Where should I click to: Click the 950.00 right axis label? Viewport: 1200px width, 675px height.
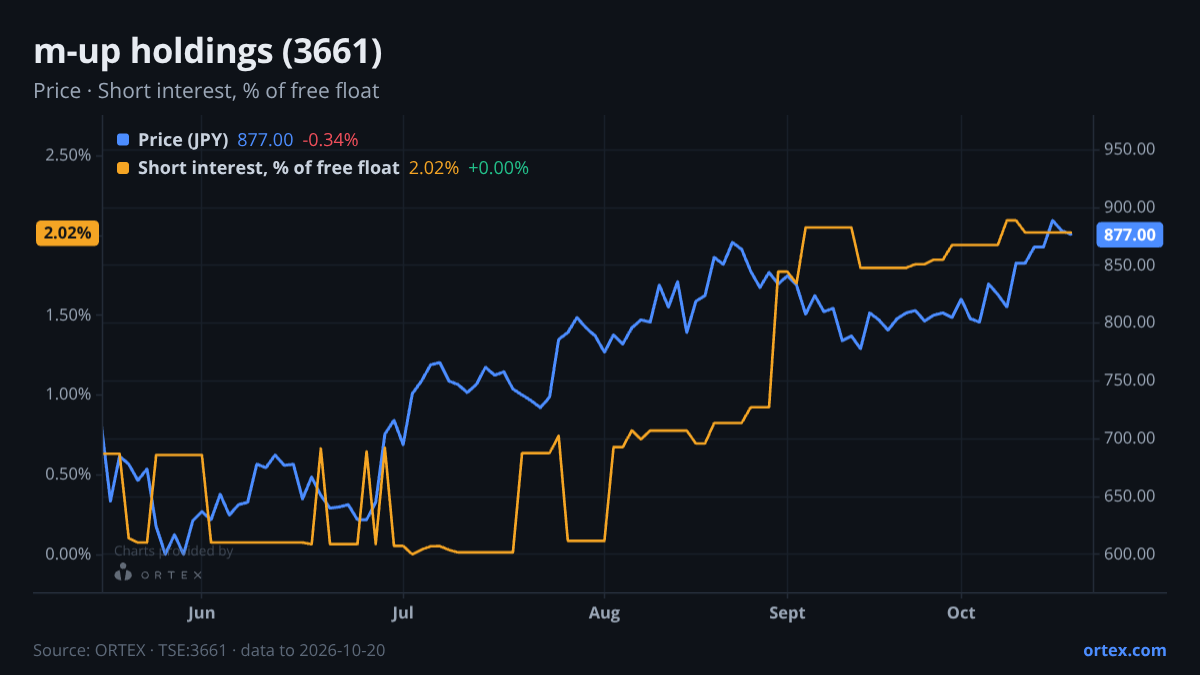(x=1130, y=149)
